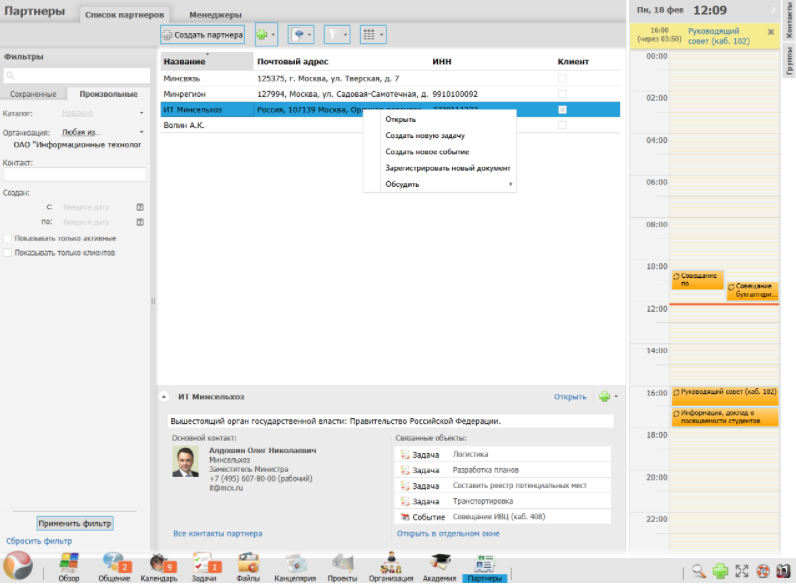The image size is (796, 586).
Task: Click the green plus icon in ИТ Минсельхоз panel
Action: coord(604,397)
